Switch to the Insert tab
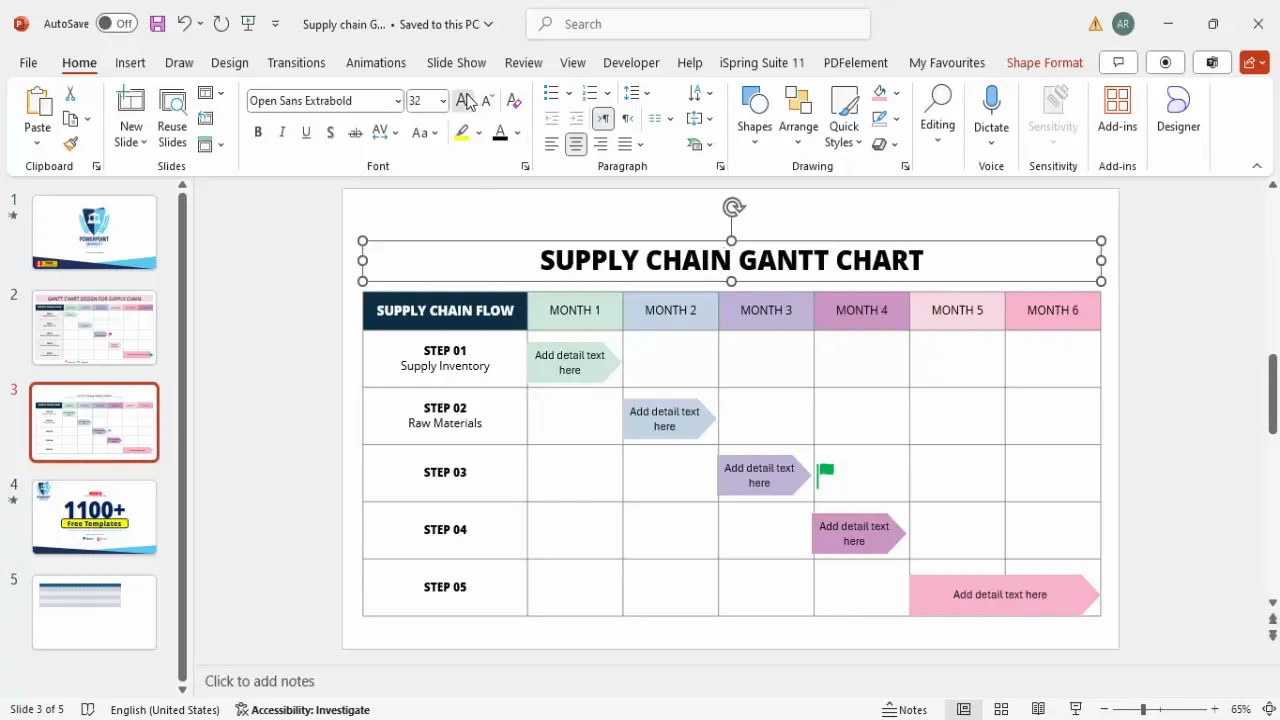This screenshot has height=720, width=1280. coord(130,62)
